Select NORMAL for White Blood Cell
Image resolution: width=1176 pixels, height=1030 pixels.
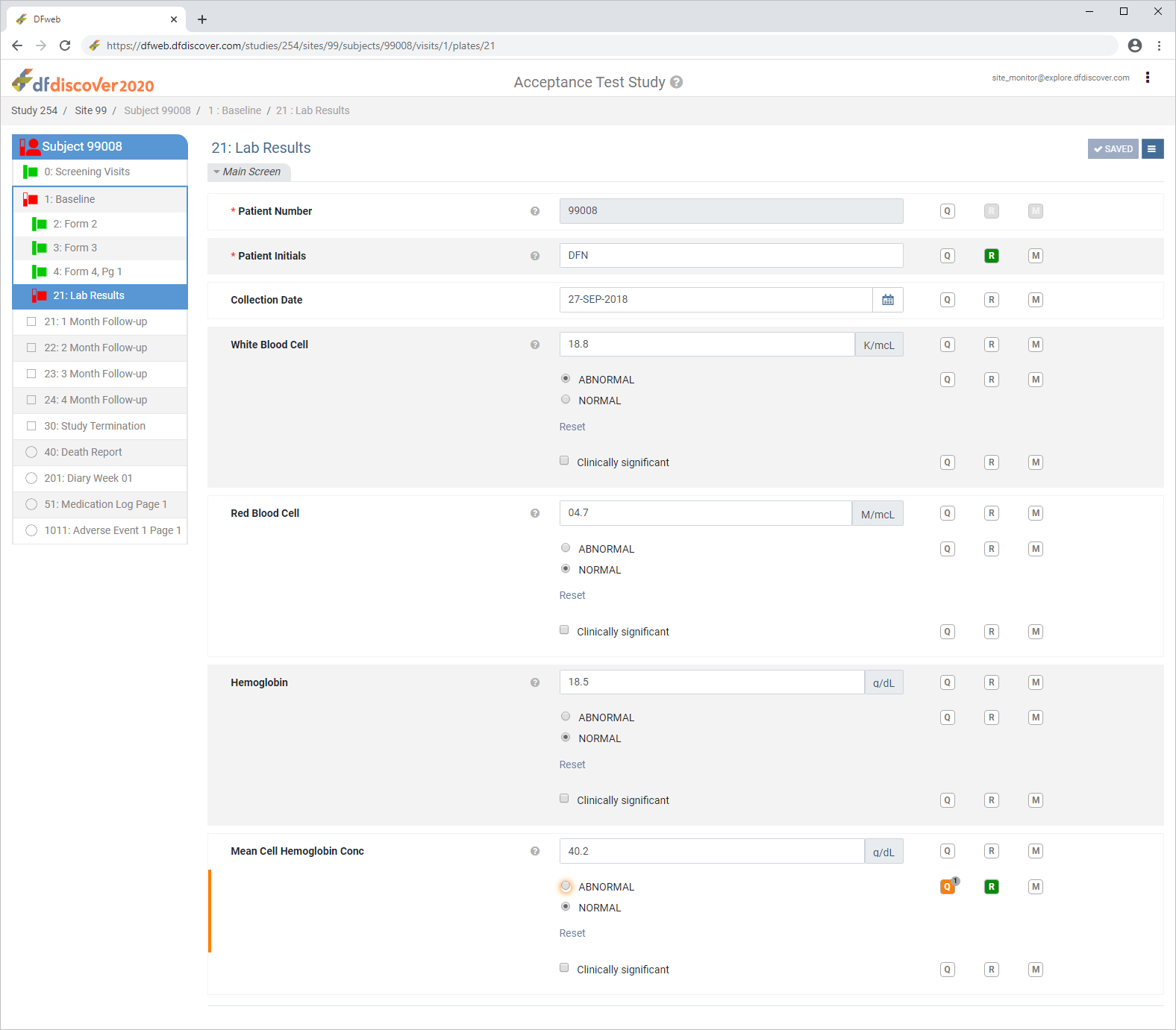pos(566,400)
